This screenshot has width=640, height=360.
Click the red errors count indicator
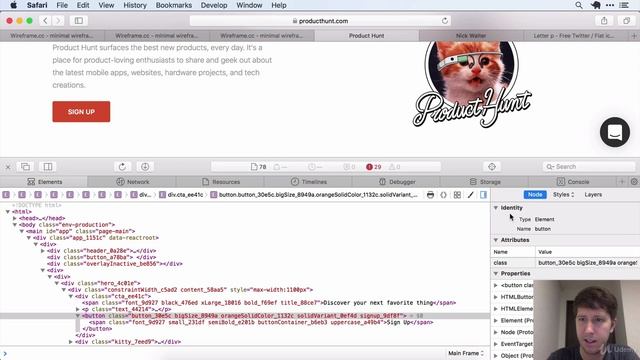(373, 167)
